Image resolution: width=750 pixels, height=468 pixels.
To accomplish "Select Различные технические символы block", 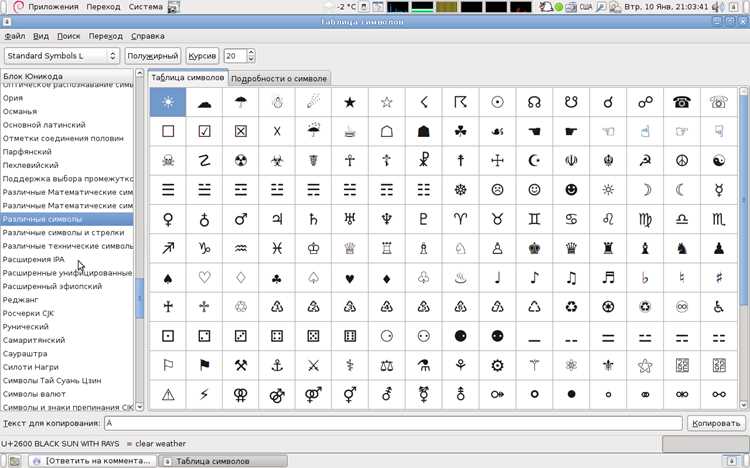I will [x=67, y=246].
